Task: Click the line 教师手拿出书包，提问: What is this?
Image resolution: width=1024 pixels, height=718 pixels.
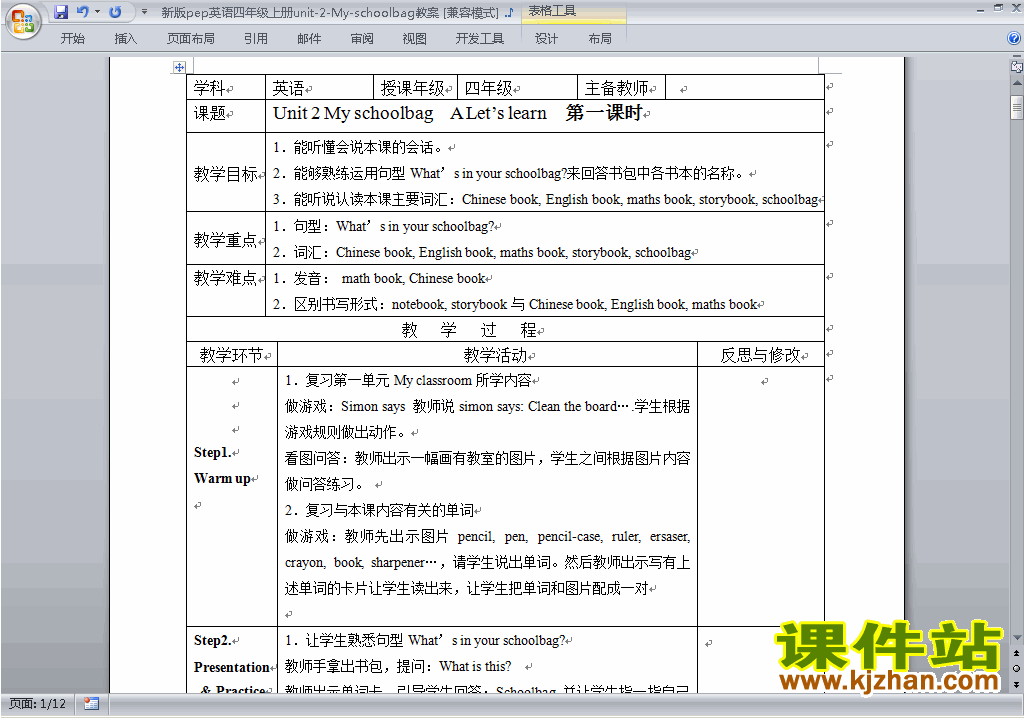Action: [x=398, y=666]
